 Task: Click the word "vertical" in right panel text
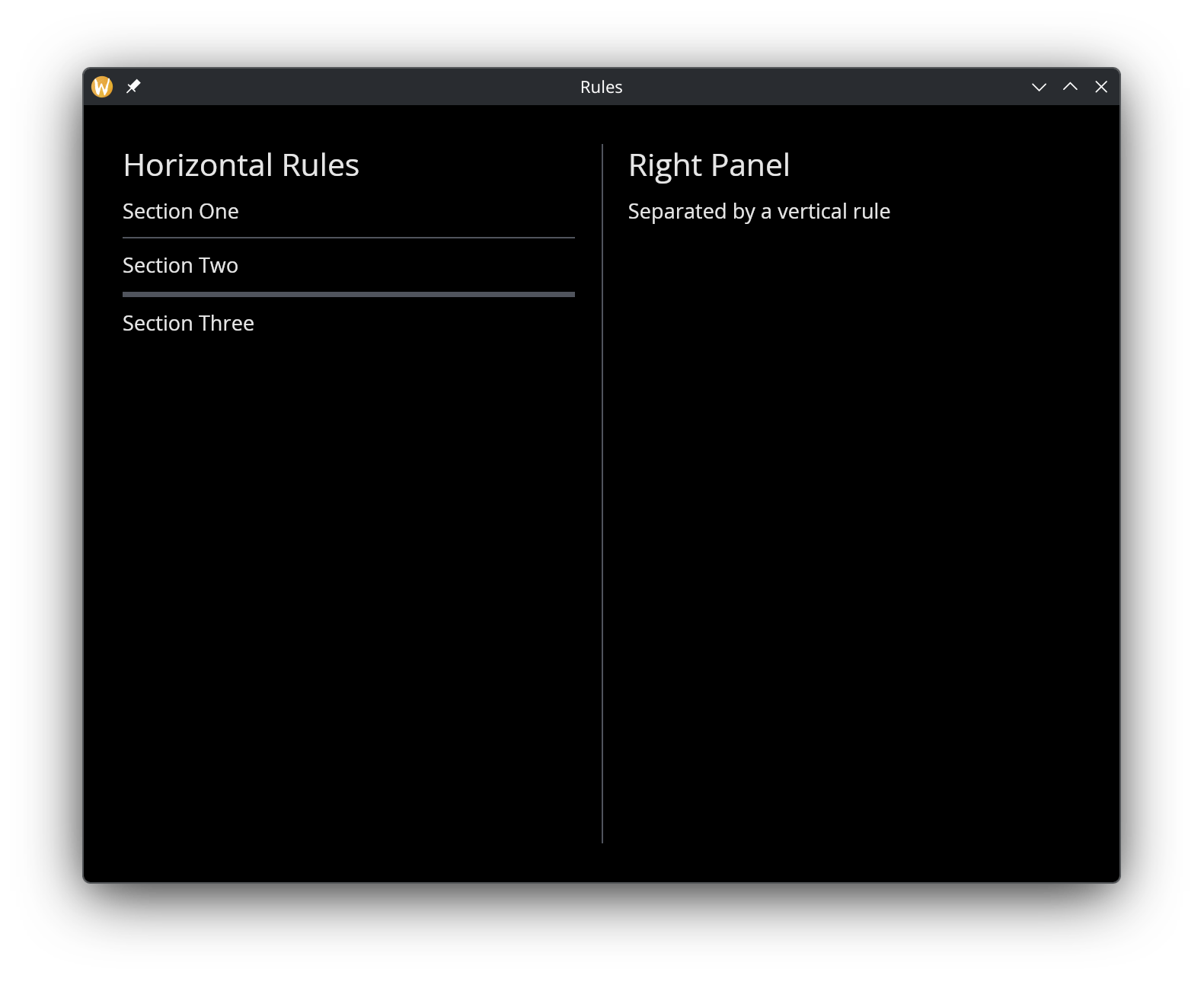pyautogui.click(x=812, y=212)
